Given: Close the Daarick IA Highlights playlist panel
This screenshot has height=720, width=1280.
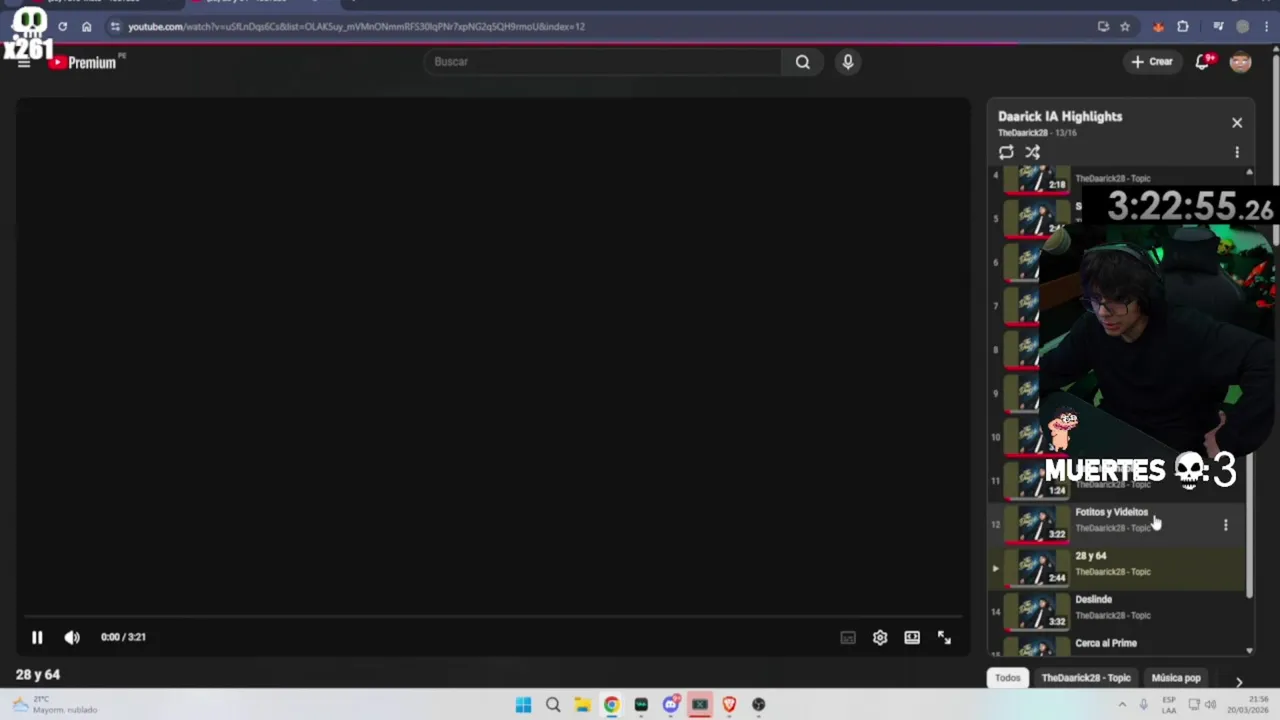Looking at the screenshot, I should click(1237, 123).
